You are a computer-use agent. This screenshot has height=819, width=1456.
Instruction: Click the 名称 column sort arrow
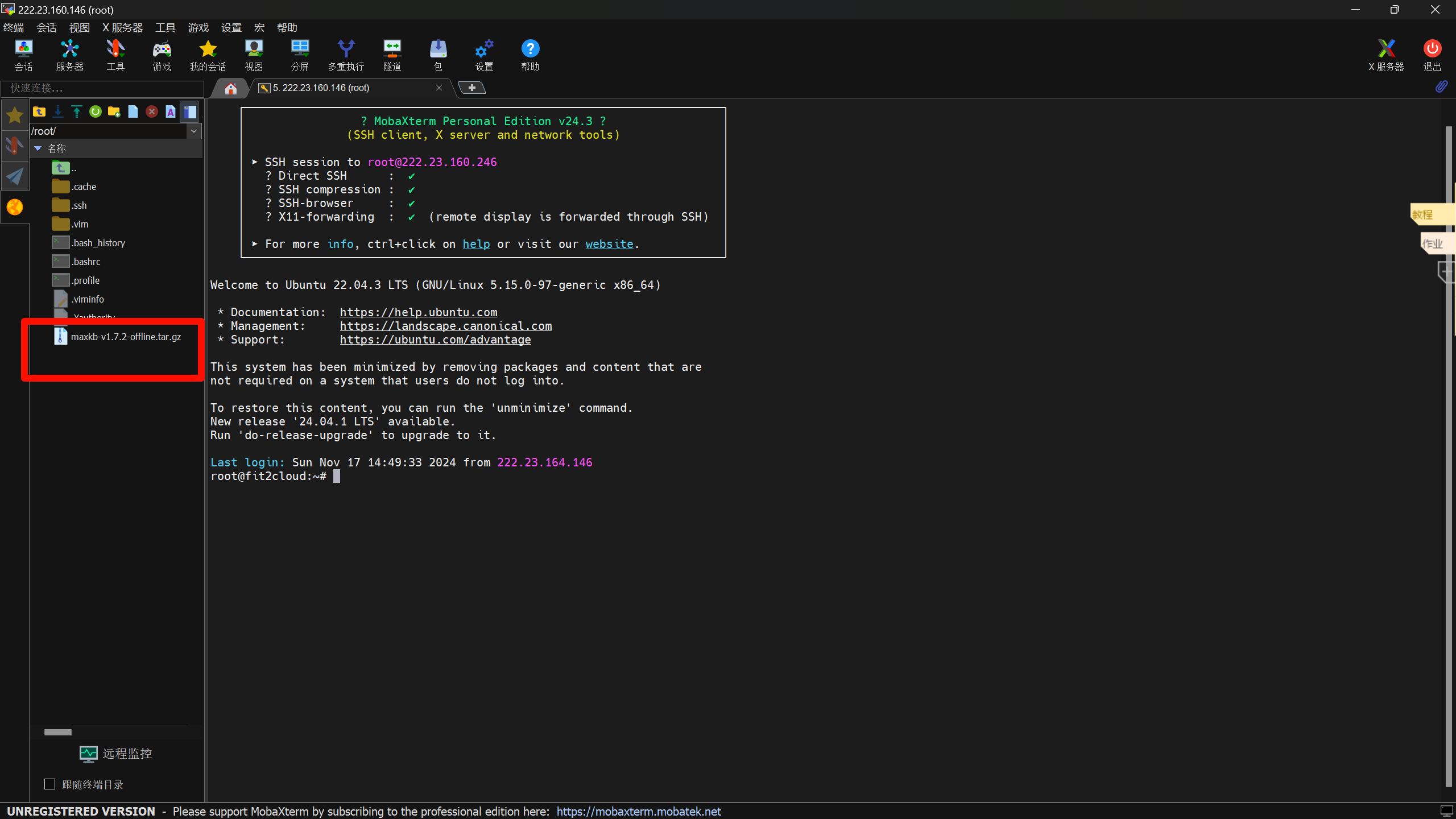pyautogui.click(x=38, y=148)
